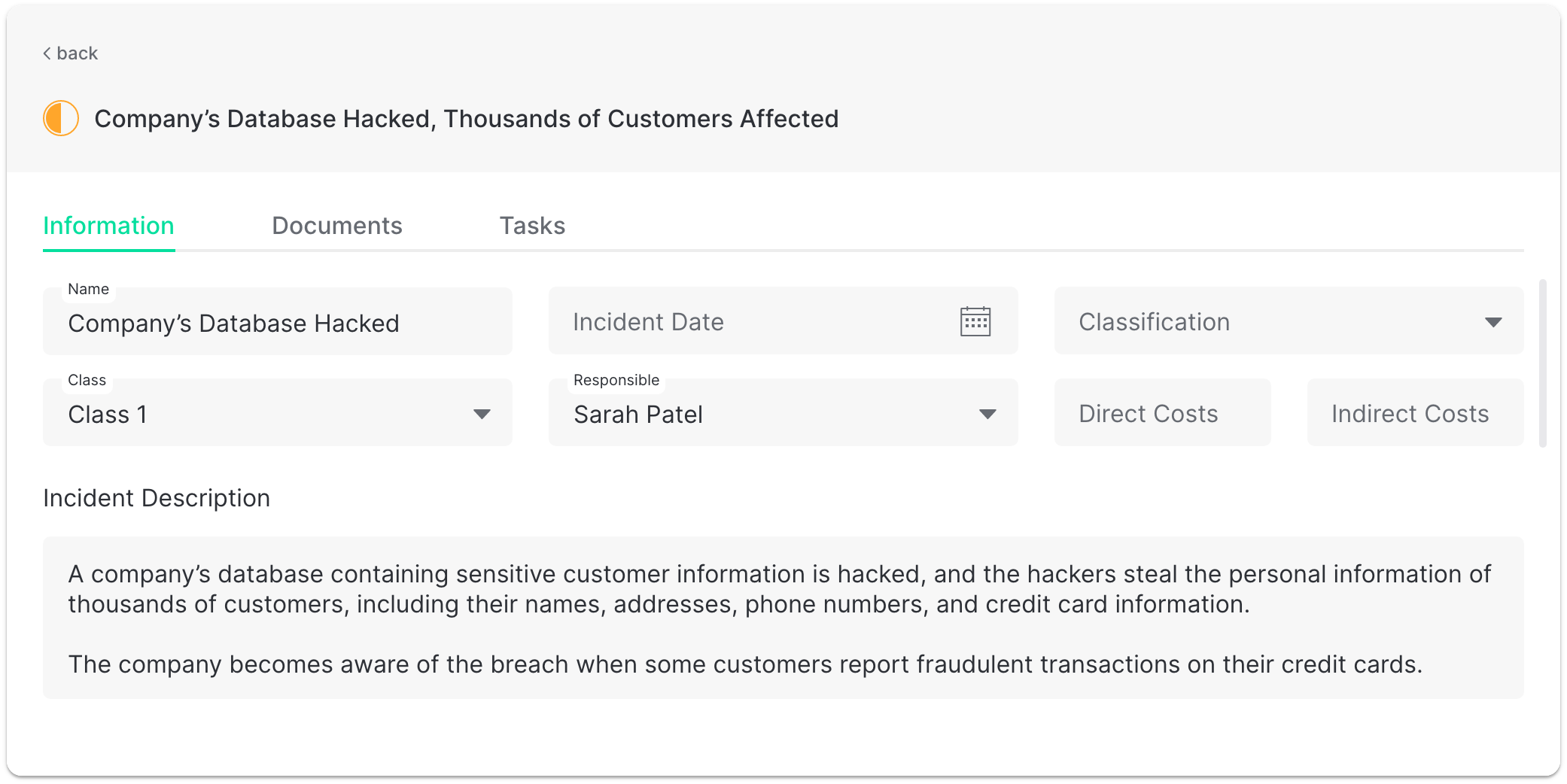Expand the Class 1 dropdown arrow

click(482, 414)
